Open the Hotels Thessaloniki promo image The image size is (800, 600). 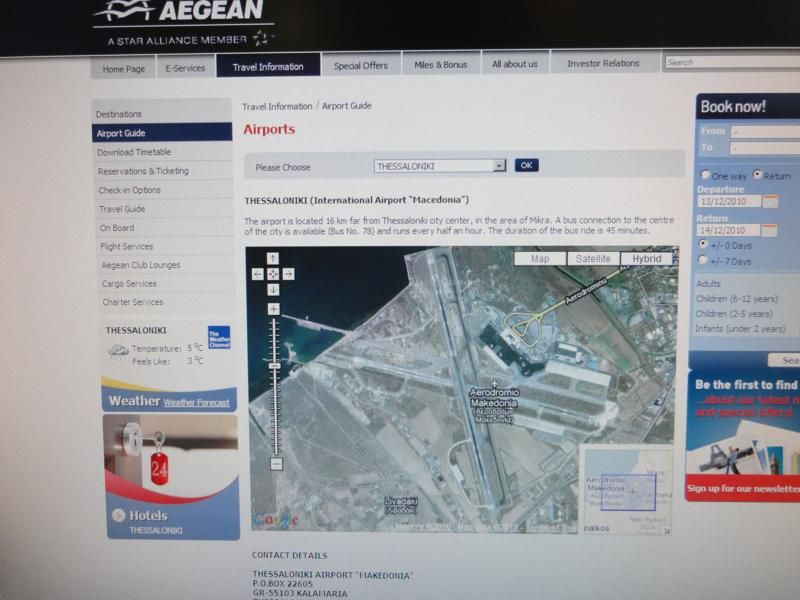pos(171,477)
